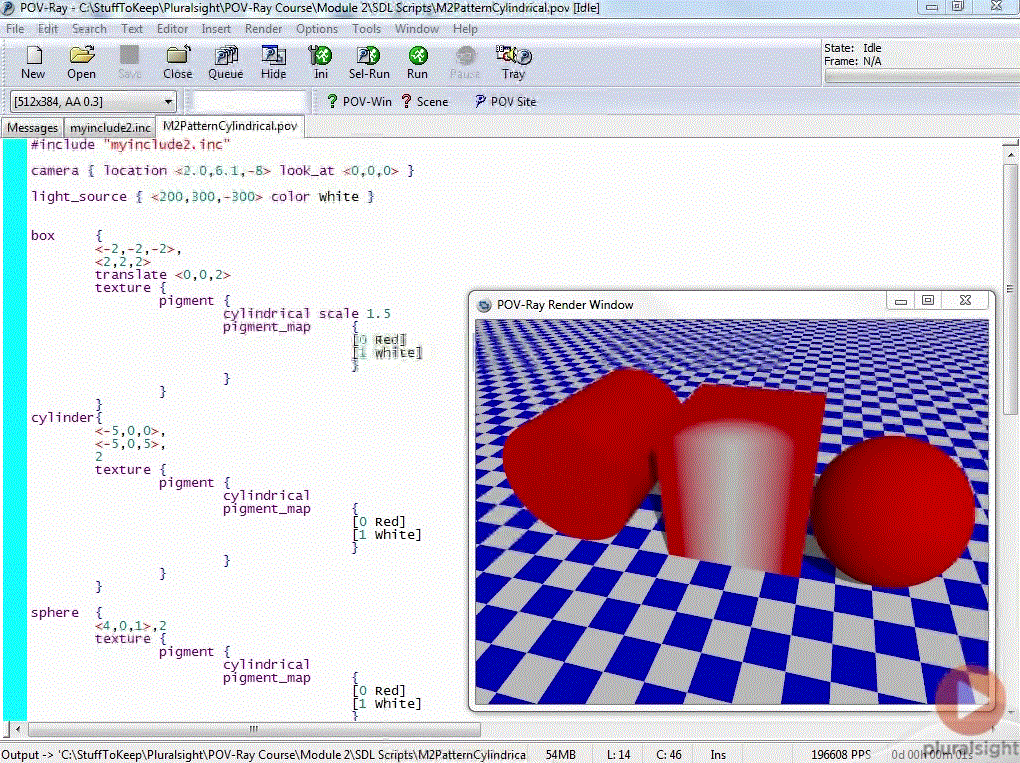Viewport: 1020px width, 763px height.
Task: Open the Insert menu
Action: [x=216, y=29]
